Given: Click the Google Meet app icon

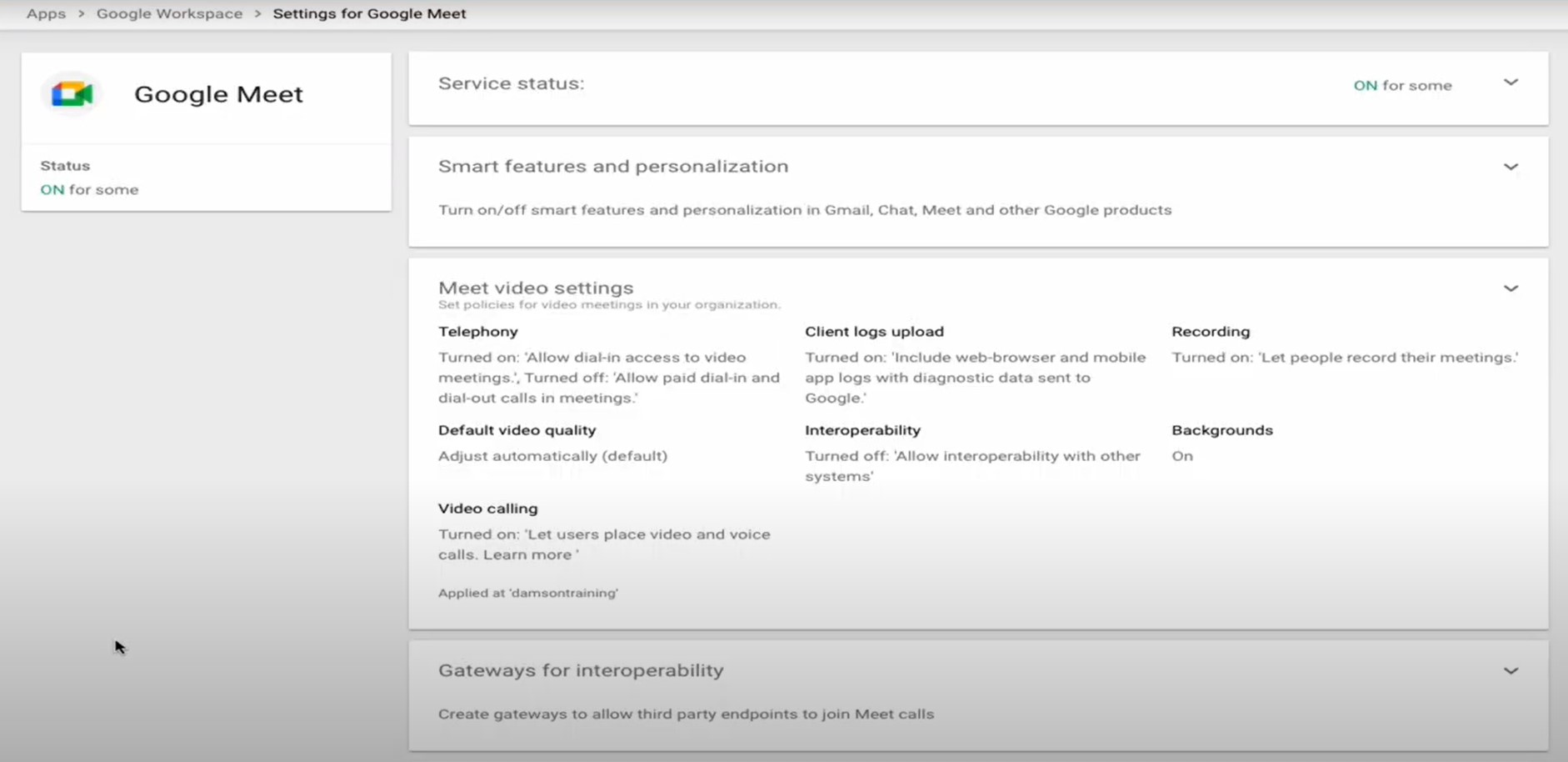Looking at the screenshot, I should click(71, 93).
